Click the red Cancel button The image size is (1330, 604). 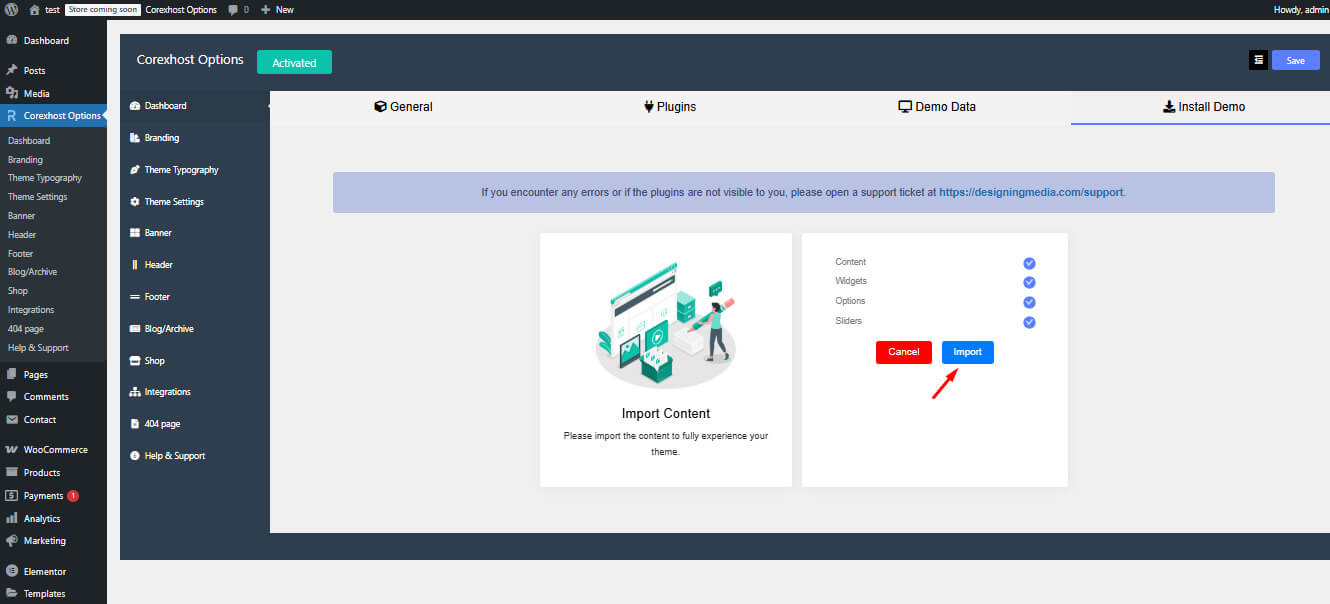click(904, 352)
